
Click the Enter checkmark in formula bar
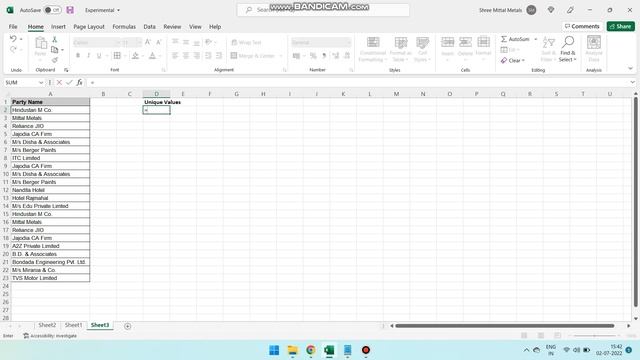(69, 82)
